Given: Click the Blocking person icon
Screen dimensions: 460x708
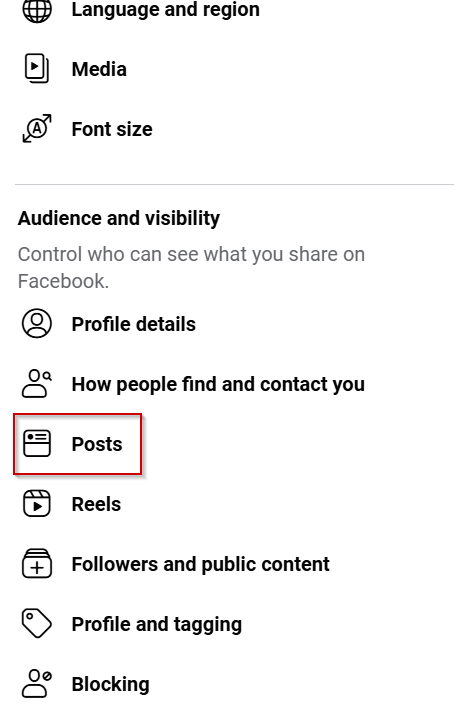Looking at the screenshot, I should tap(37, 684).
